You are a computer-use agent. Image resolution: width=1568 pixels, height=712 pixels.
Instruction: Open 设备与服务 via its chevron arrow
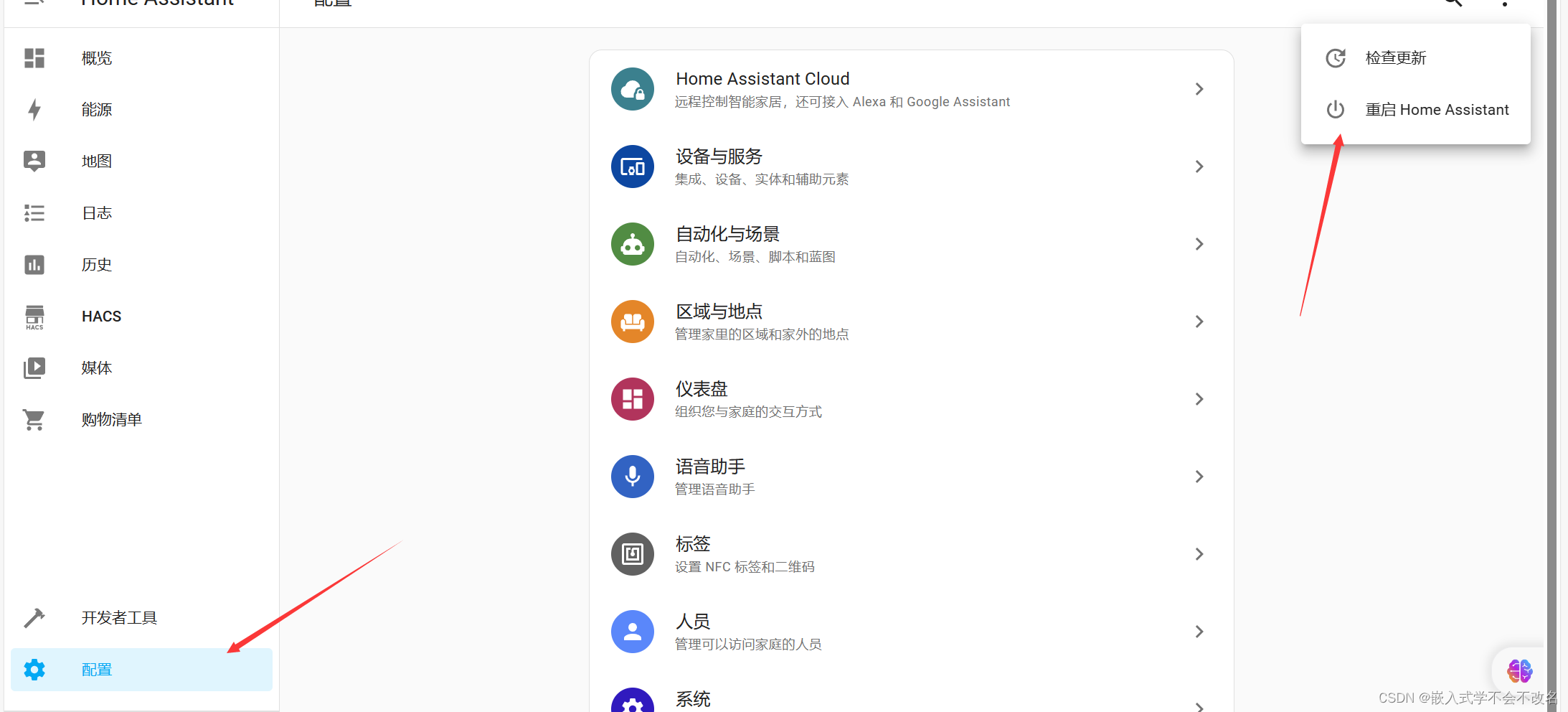(1199, 167)
